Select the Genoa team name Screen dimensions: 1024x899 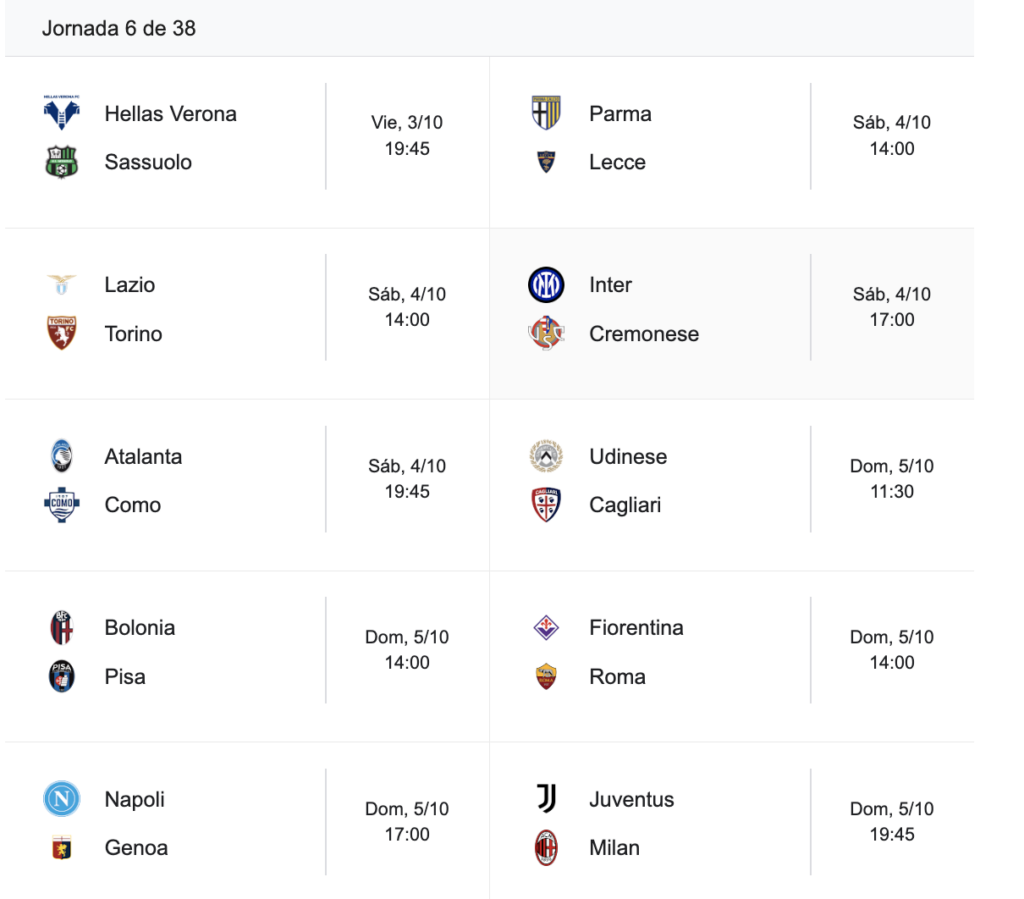pos(136,848)
